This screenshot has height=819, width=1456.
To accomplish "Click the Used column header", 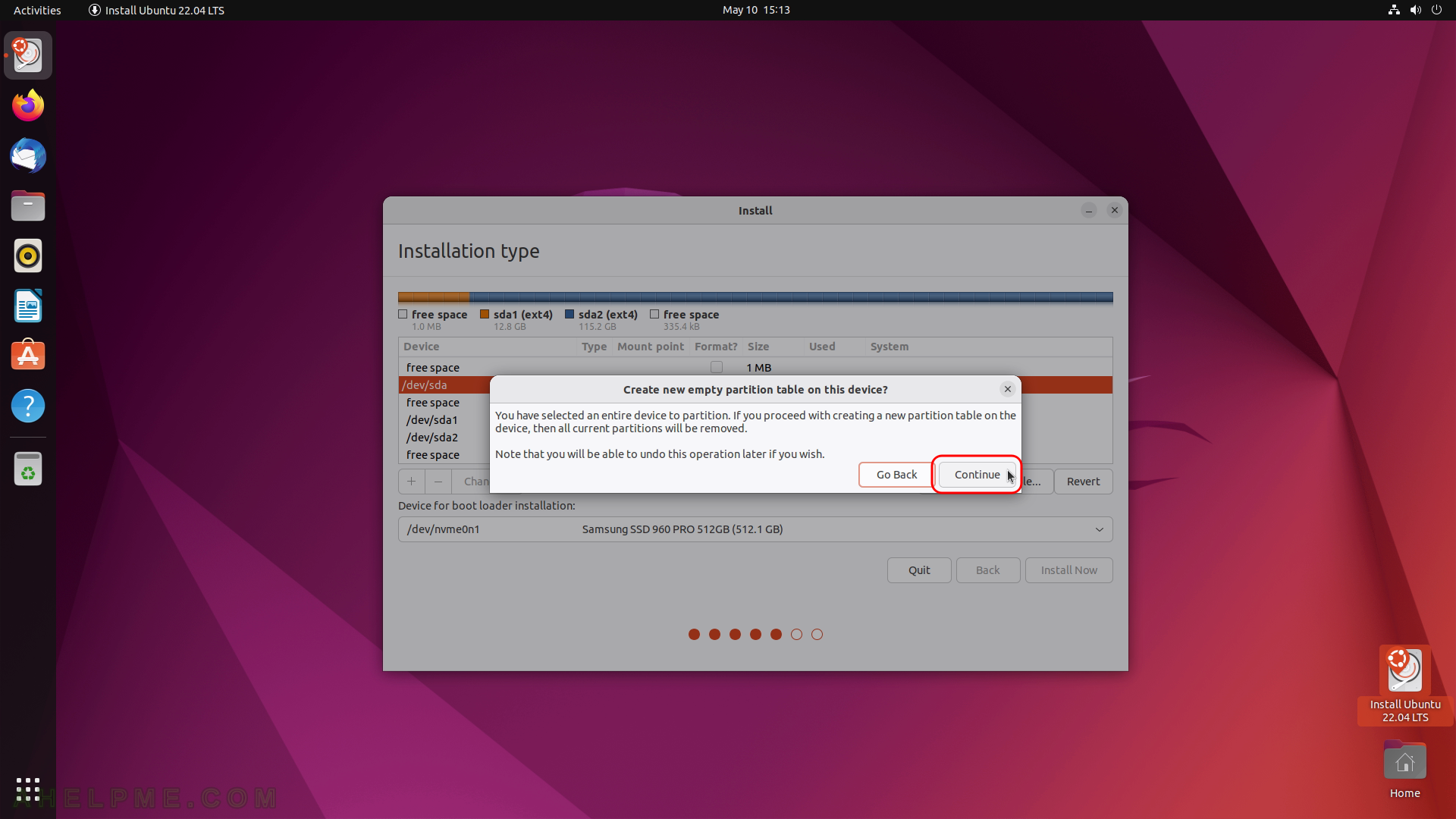I will 834,347.
